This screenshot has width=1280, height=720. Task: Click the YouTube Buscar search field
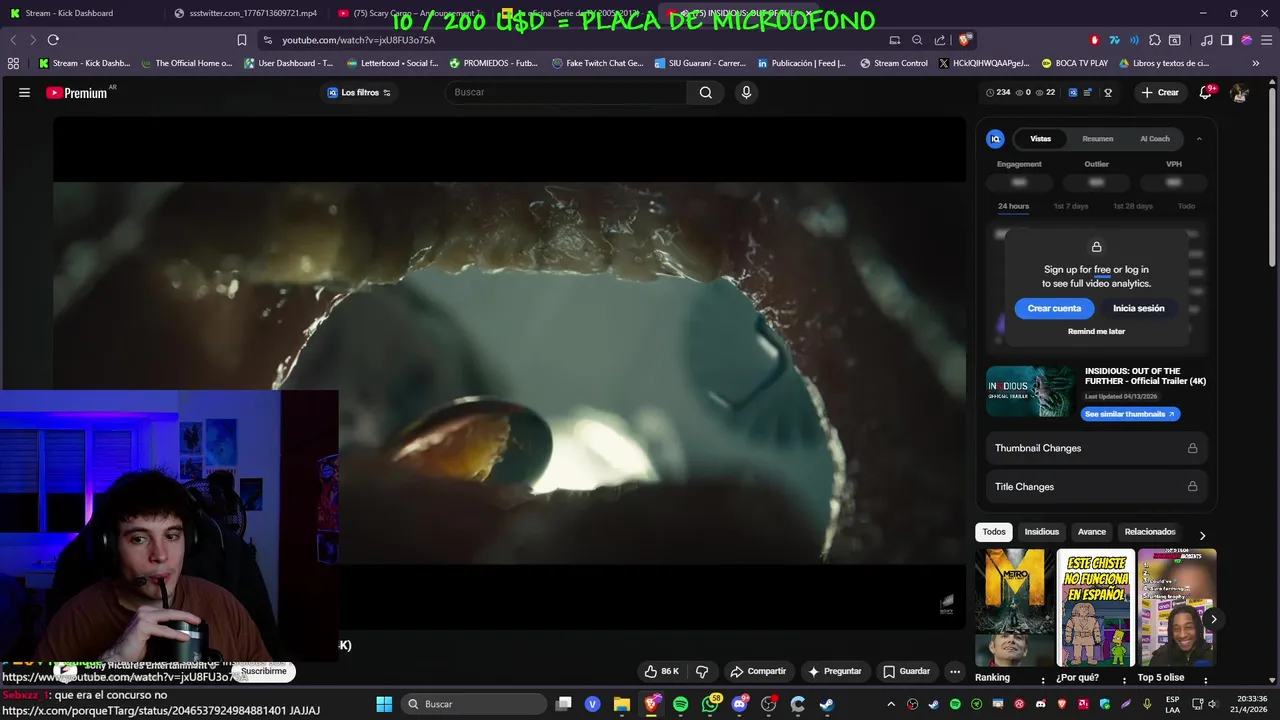[566, 92]
